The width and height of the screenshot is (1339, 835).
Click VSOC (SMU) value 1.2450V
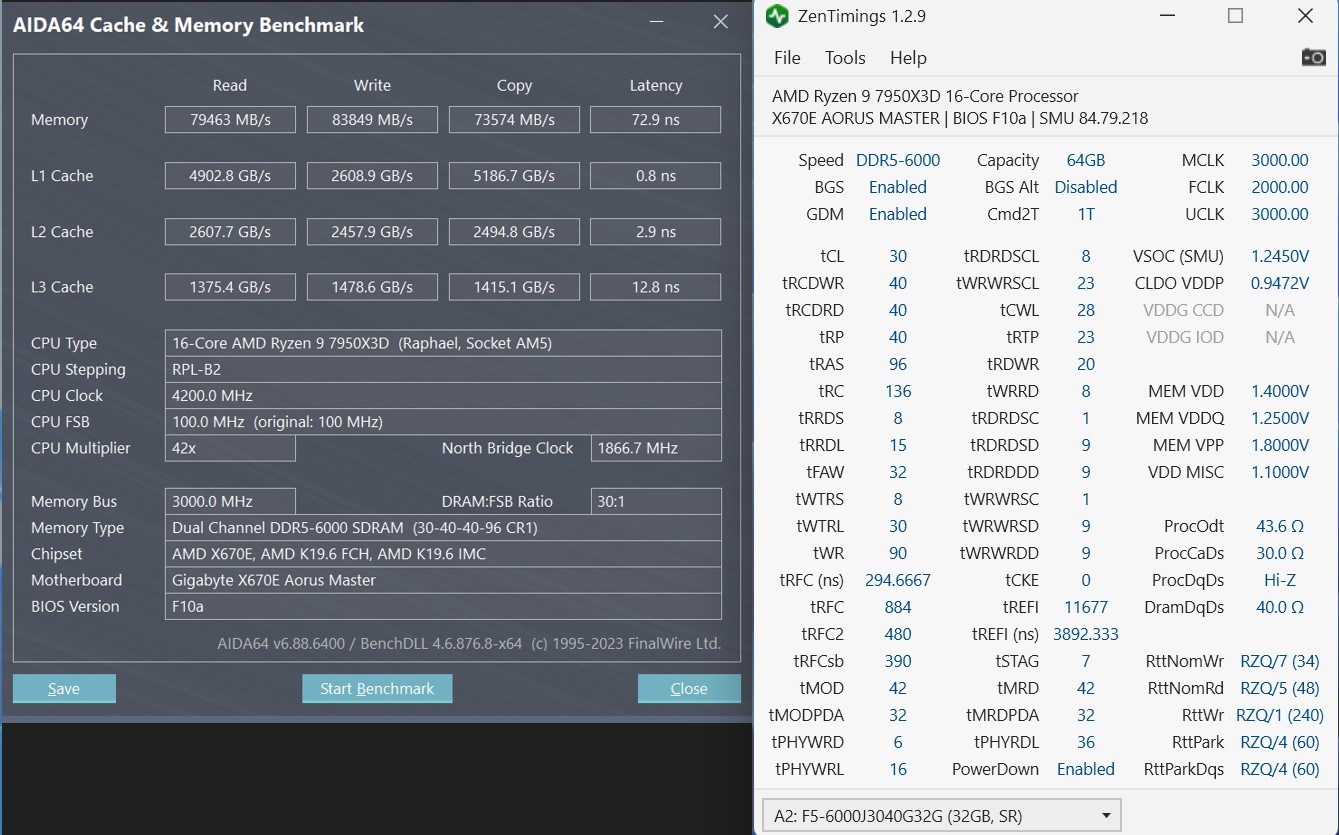click(1280, 256)
